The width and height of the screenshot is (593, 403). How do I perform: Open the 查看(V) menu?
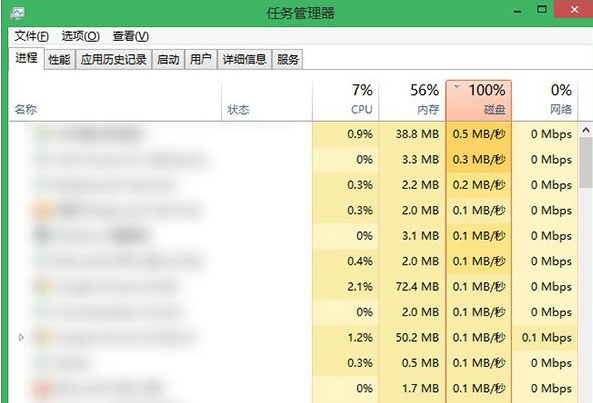tap(130, 36)
